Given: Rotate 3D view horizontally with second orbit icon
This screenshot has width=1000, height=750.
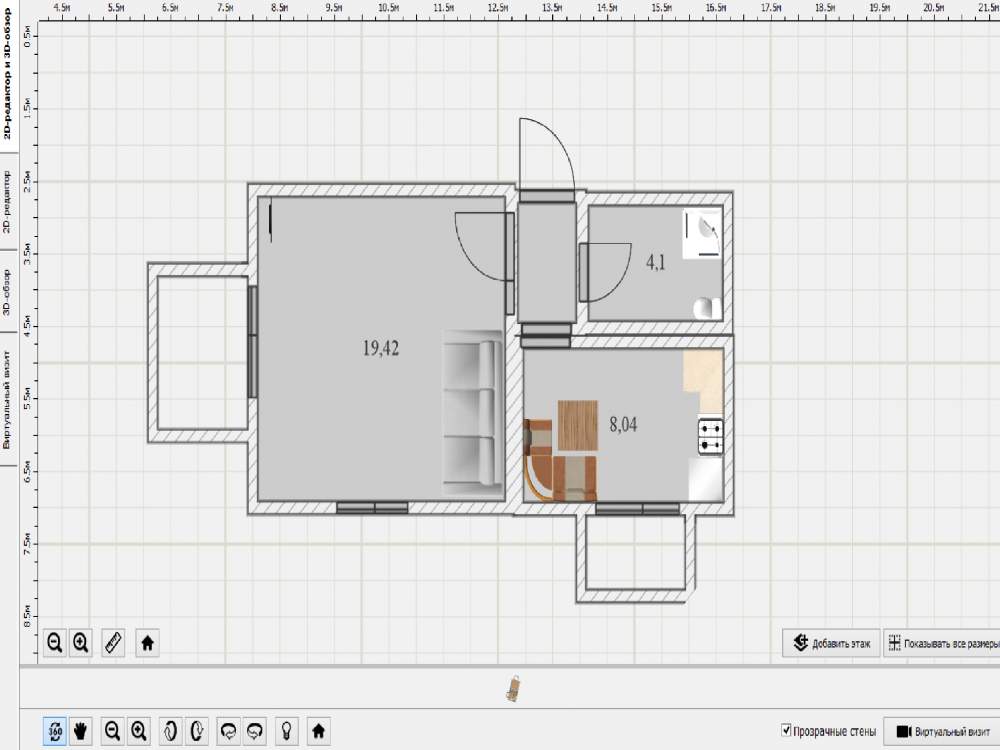Looking at the screenshot, I should 255,731.
